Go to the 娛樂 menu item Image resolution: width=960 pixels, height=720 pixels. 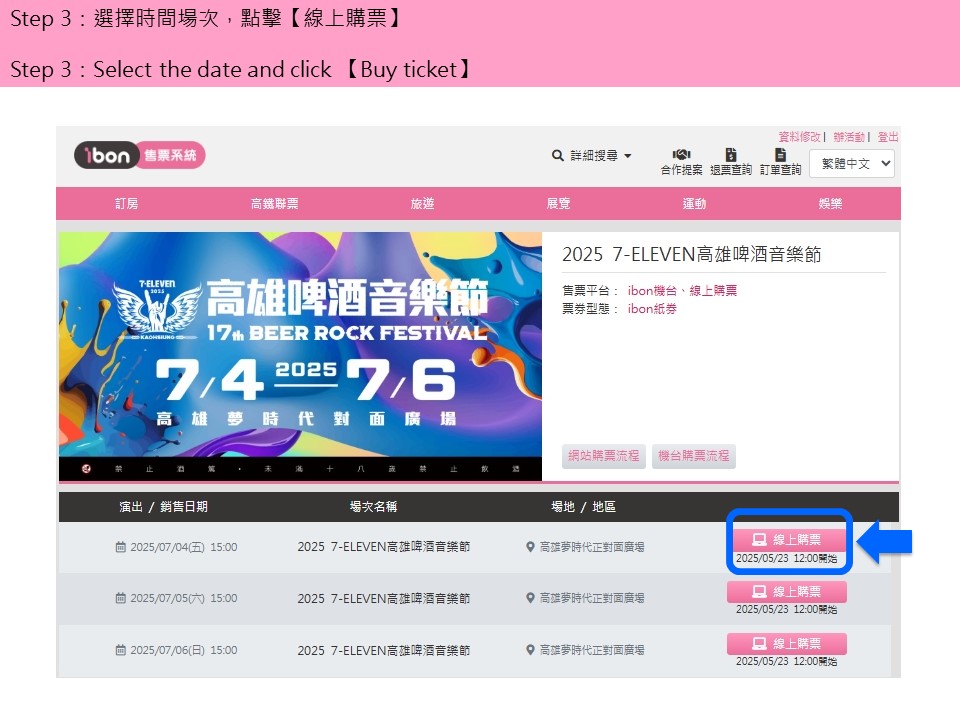pos(830,203)
